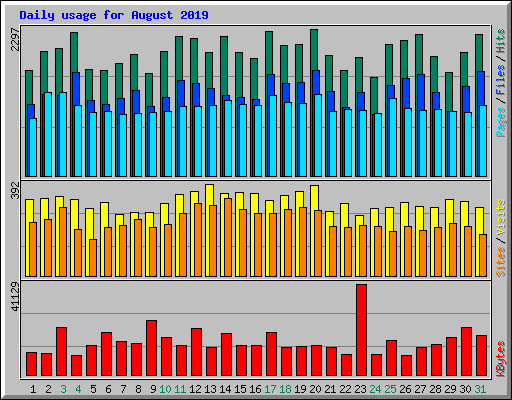512x400 pixels.
Task: Click the title "Daily usage for August 2019"
Action: (114, 15)
